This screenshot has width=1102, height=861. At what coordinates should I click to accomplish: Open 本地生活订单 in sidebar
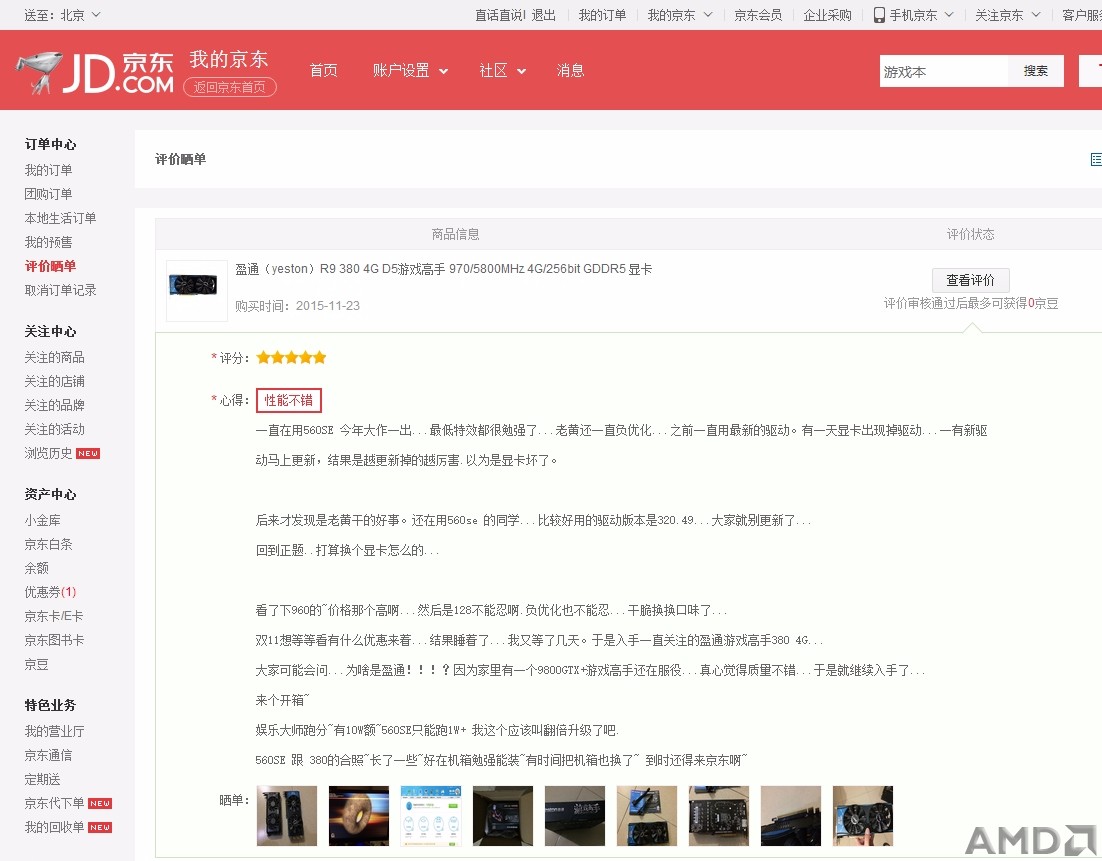[x=60, y=218]
